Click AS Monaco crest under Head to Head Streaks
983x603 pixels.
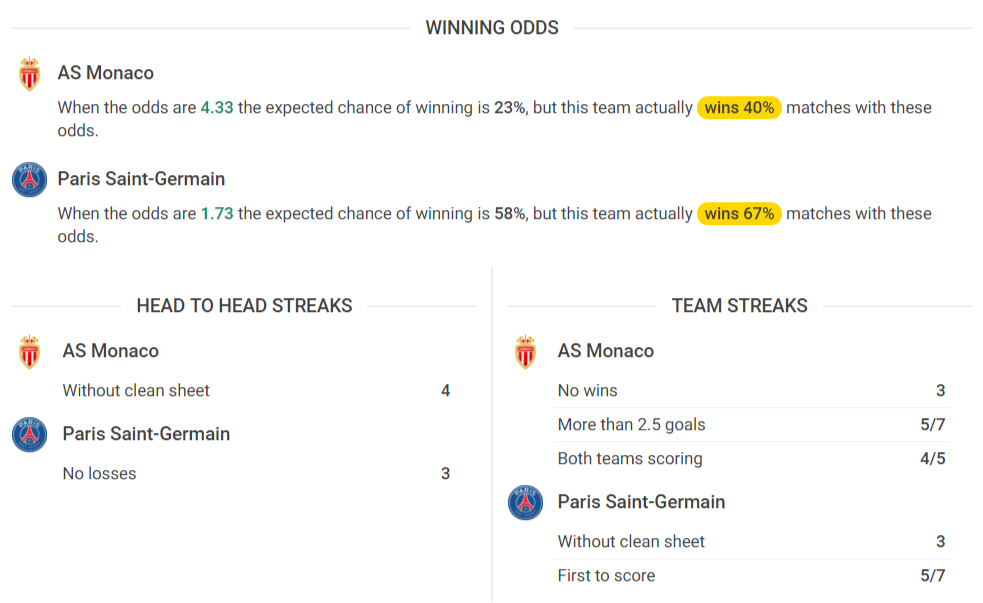(x=29, y=351)
